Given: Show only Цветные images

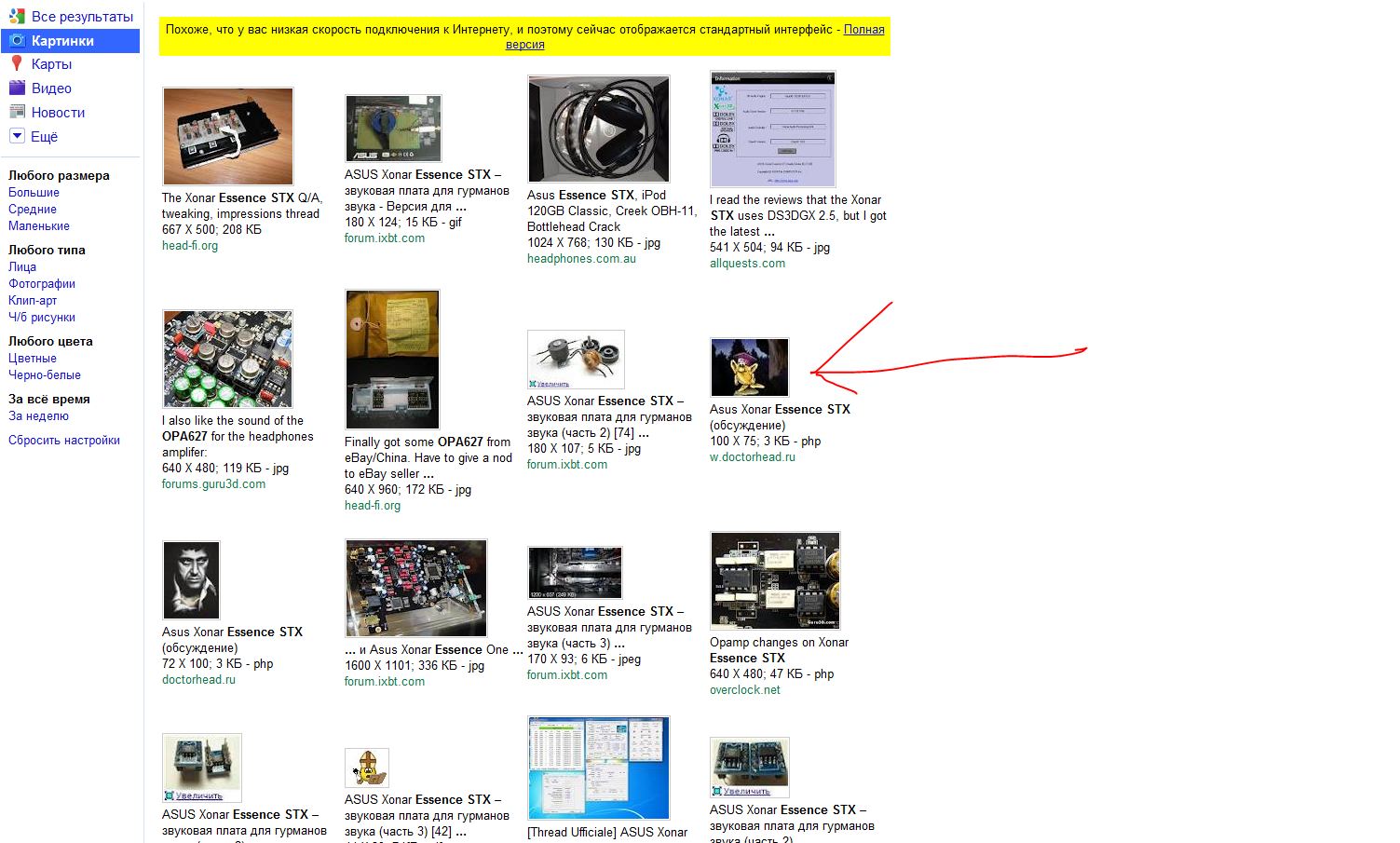Looking at the screenshot, I should [33, 359].
